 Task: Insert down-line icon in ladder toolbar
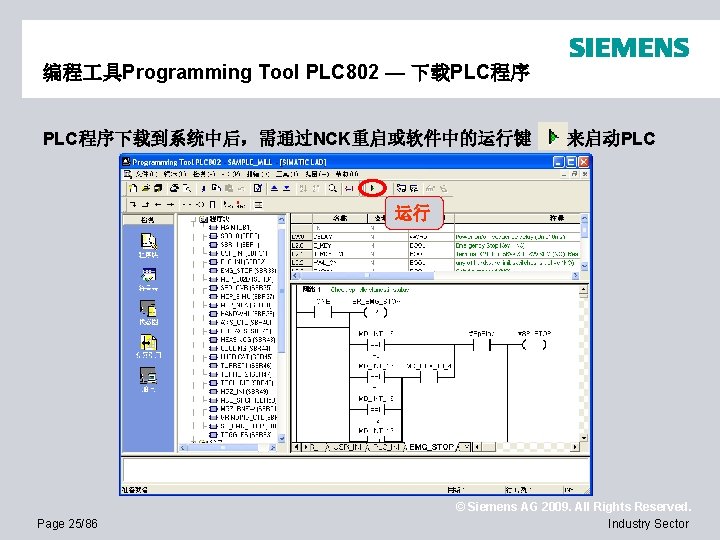click(133, 204)
